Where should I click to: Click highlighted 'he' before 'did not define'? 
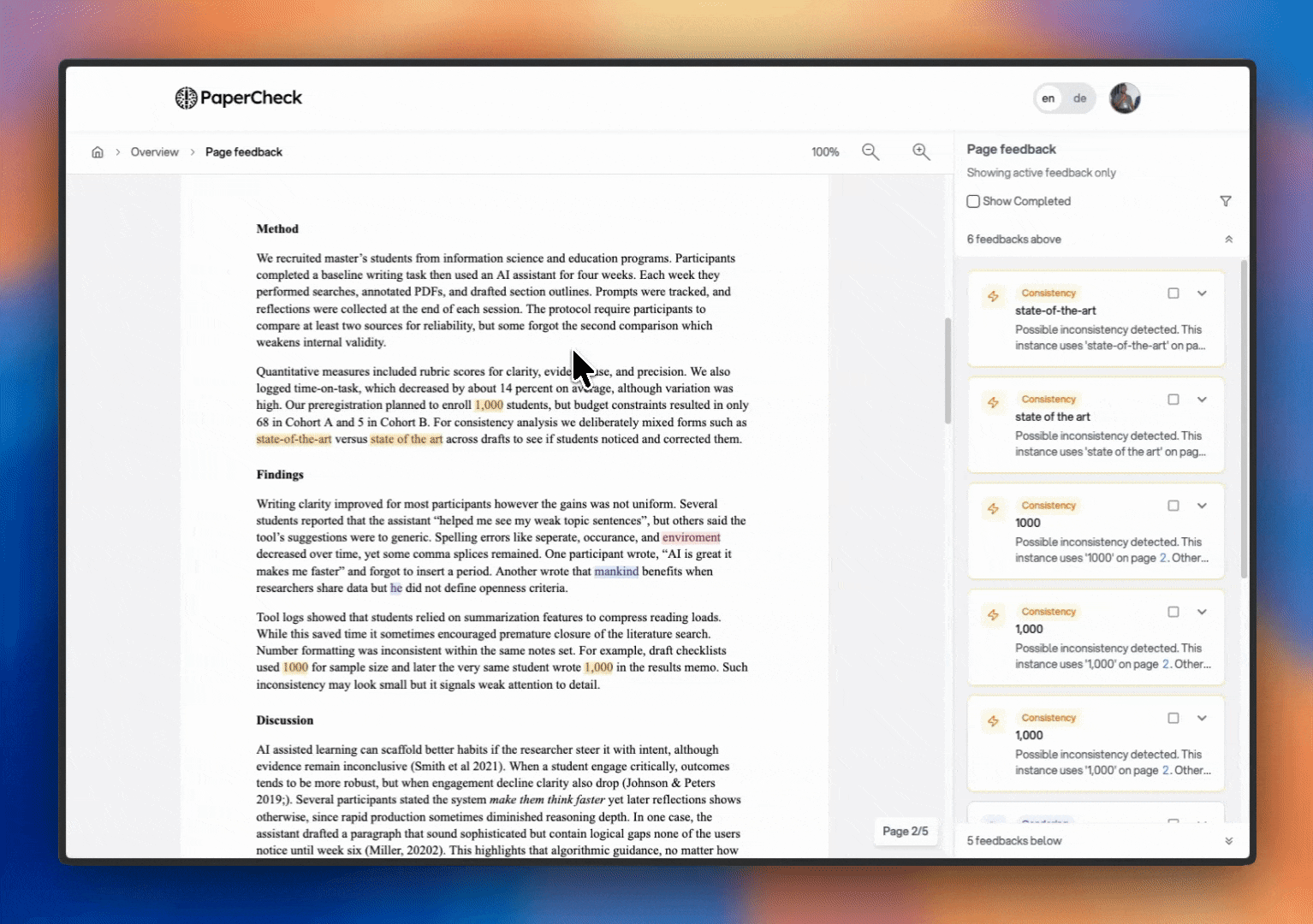pos(396,589)
